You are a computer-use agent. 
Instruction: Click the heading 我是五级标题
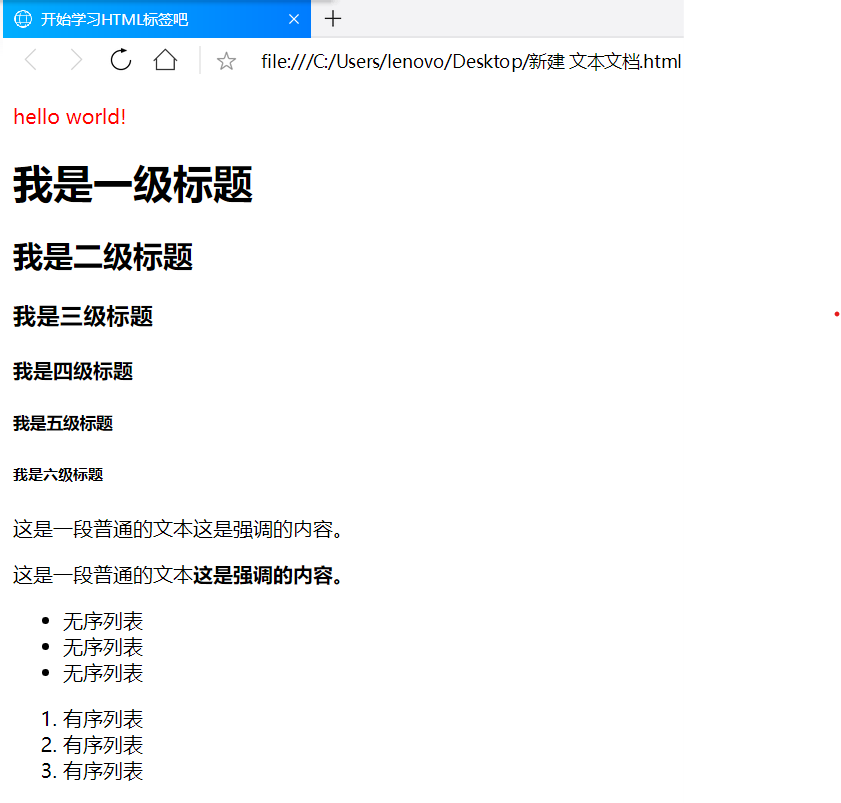[x=62, y=422]
